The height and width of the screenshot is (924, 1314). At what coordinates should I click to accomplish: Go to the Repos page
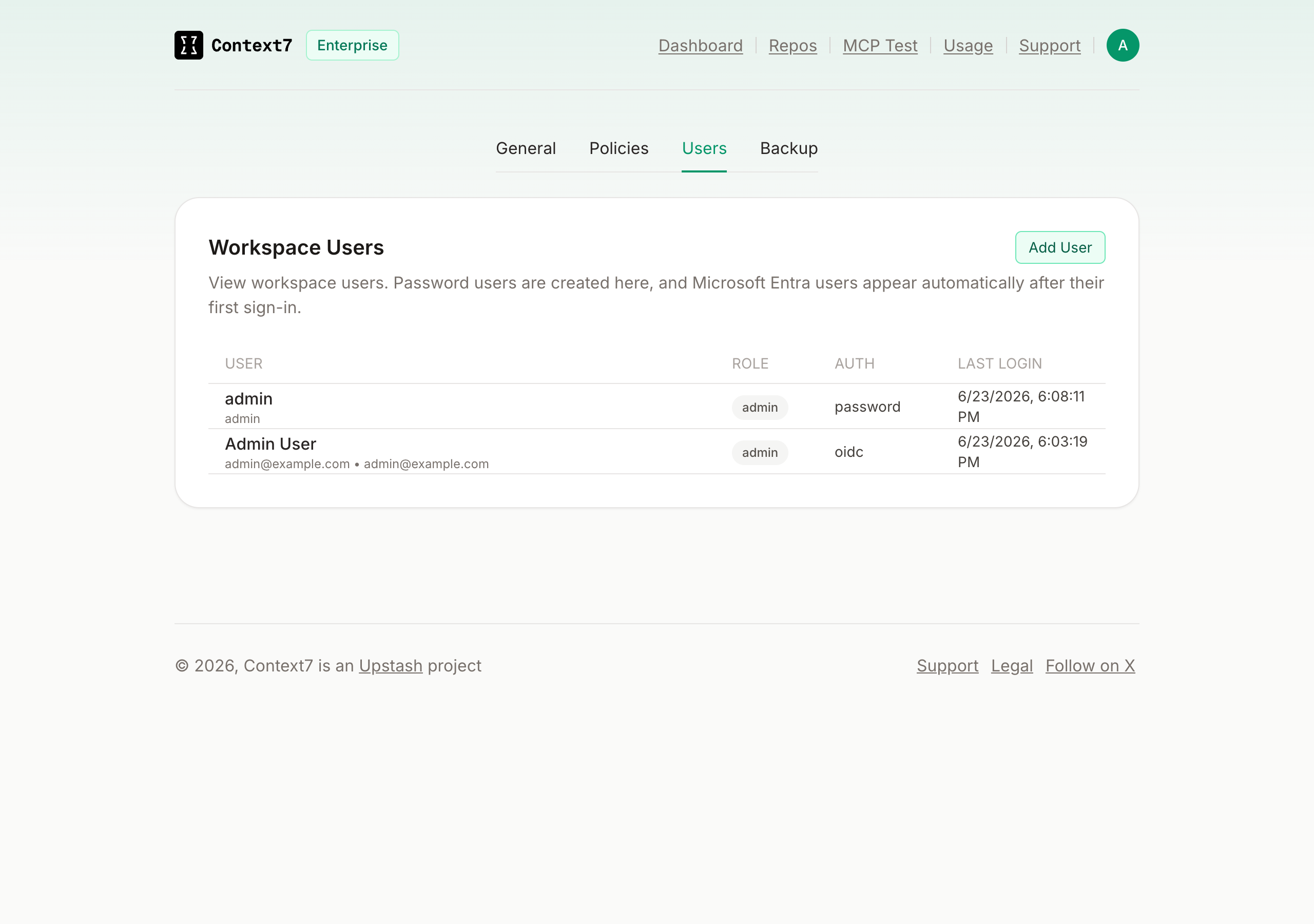pos(792,45)
